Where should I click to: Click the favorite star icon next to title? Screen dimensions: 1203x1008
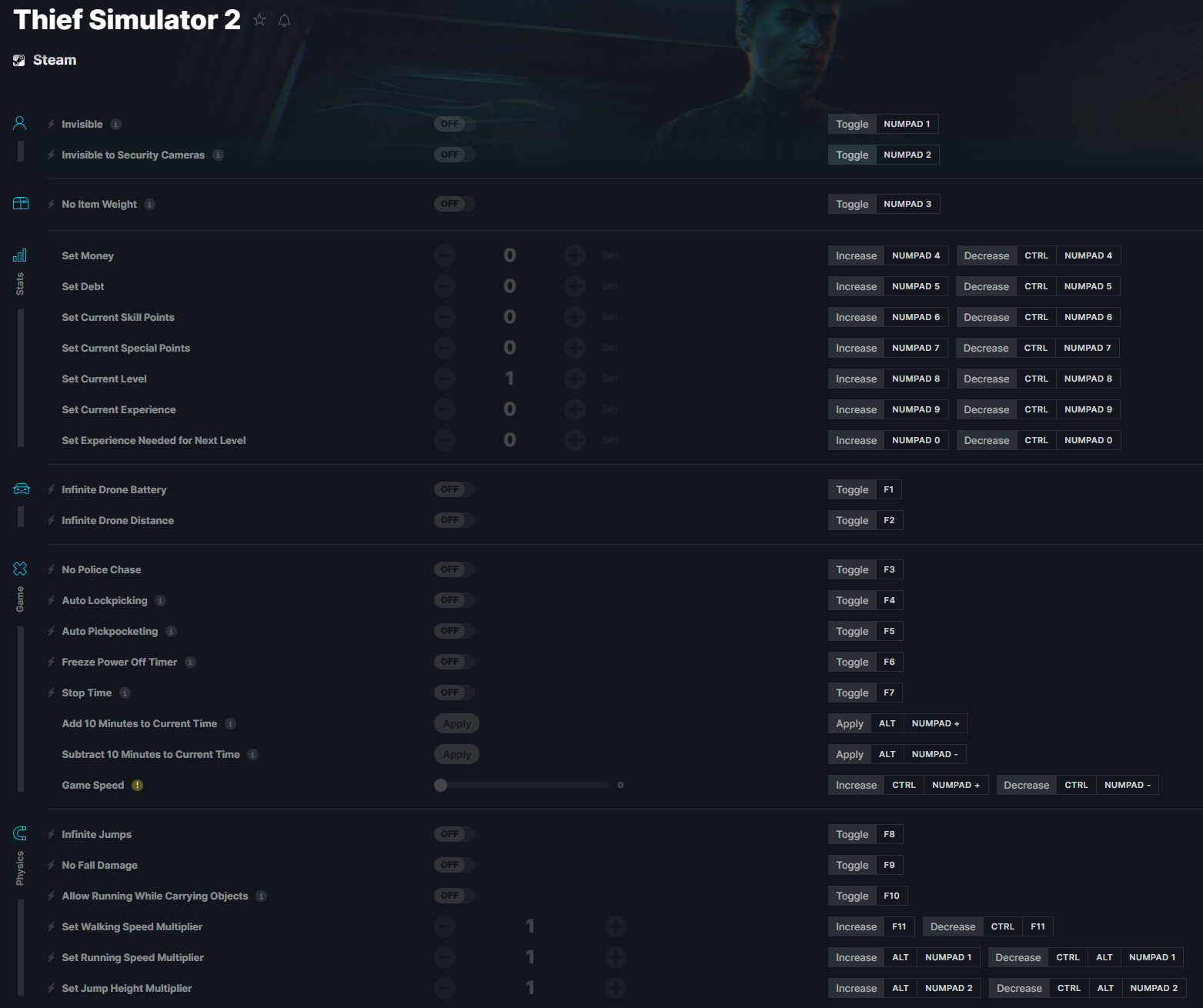coord(259,20)
